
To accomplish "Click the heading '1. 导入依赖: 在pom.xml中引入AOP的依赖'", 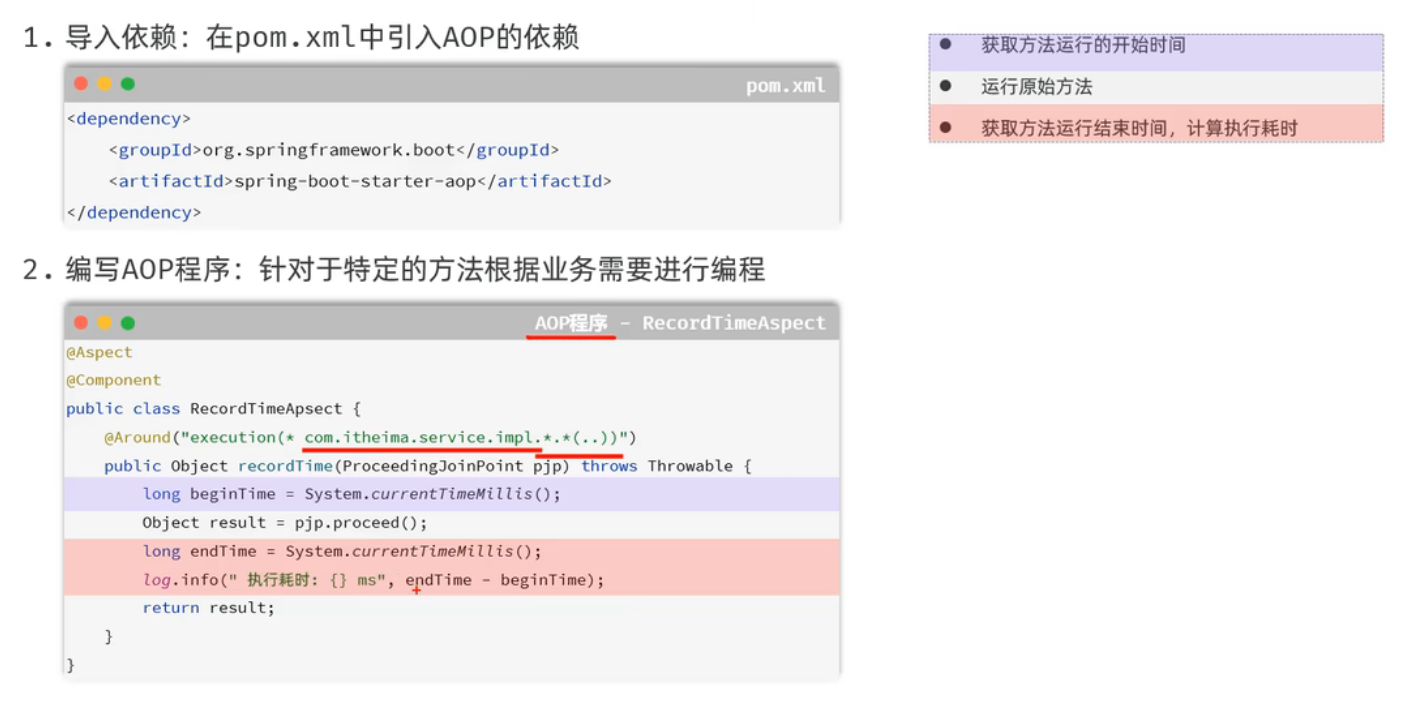I will pos(301,37).
